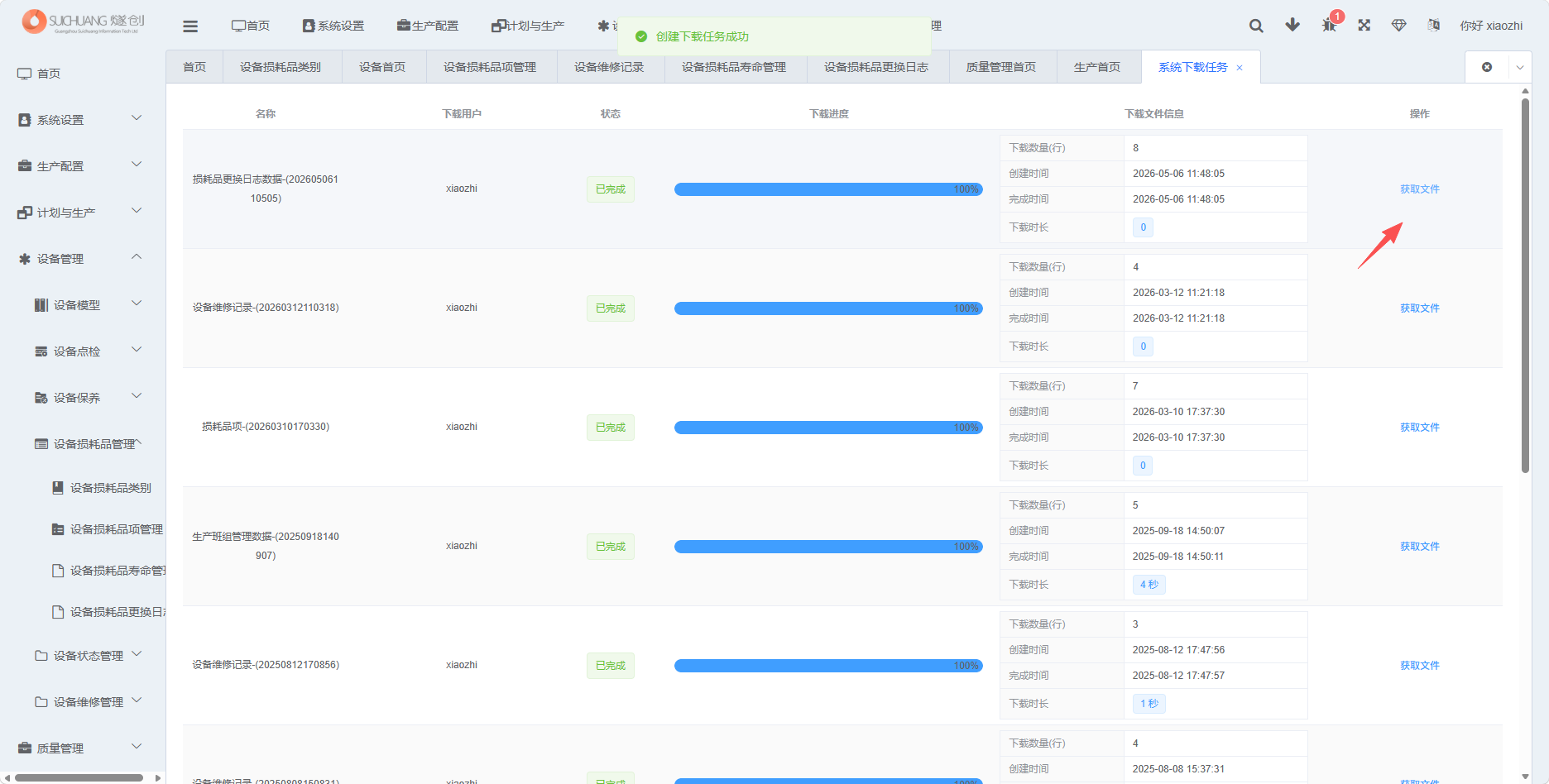
Task: Expand the 设备状态管理 chevron
Action: [137, 654]
